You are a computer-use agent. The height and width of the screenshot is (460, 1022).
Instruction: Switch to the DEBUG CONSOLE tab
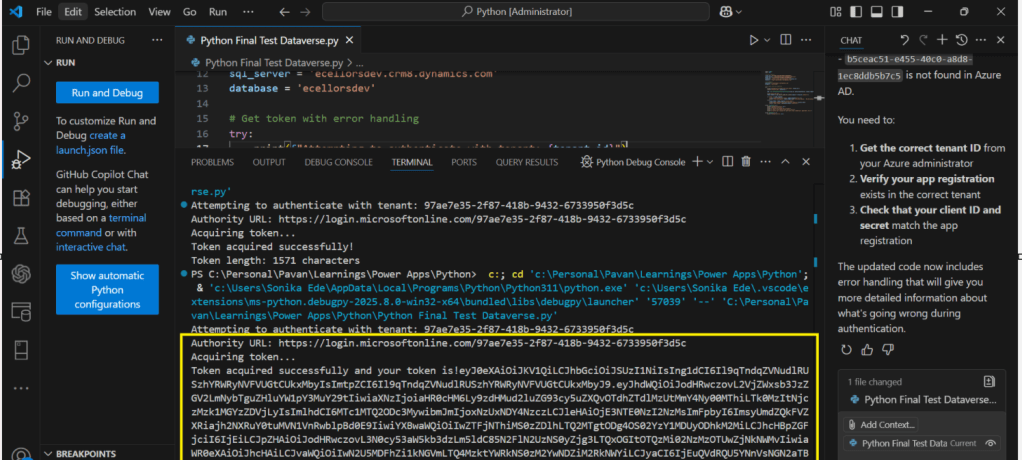pos(338,162)
